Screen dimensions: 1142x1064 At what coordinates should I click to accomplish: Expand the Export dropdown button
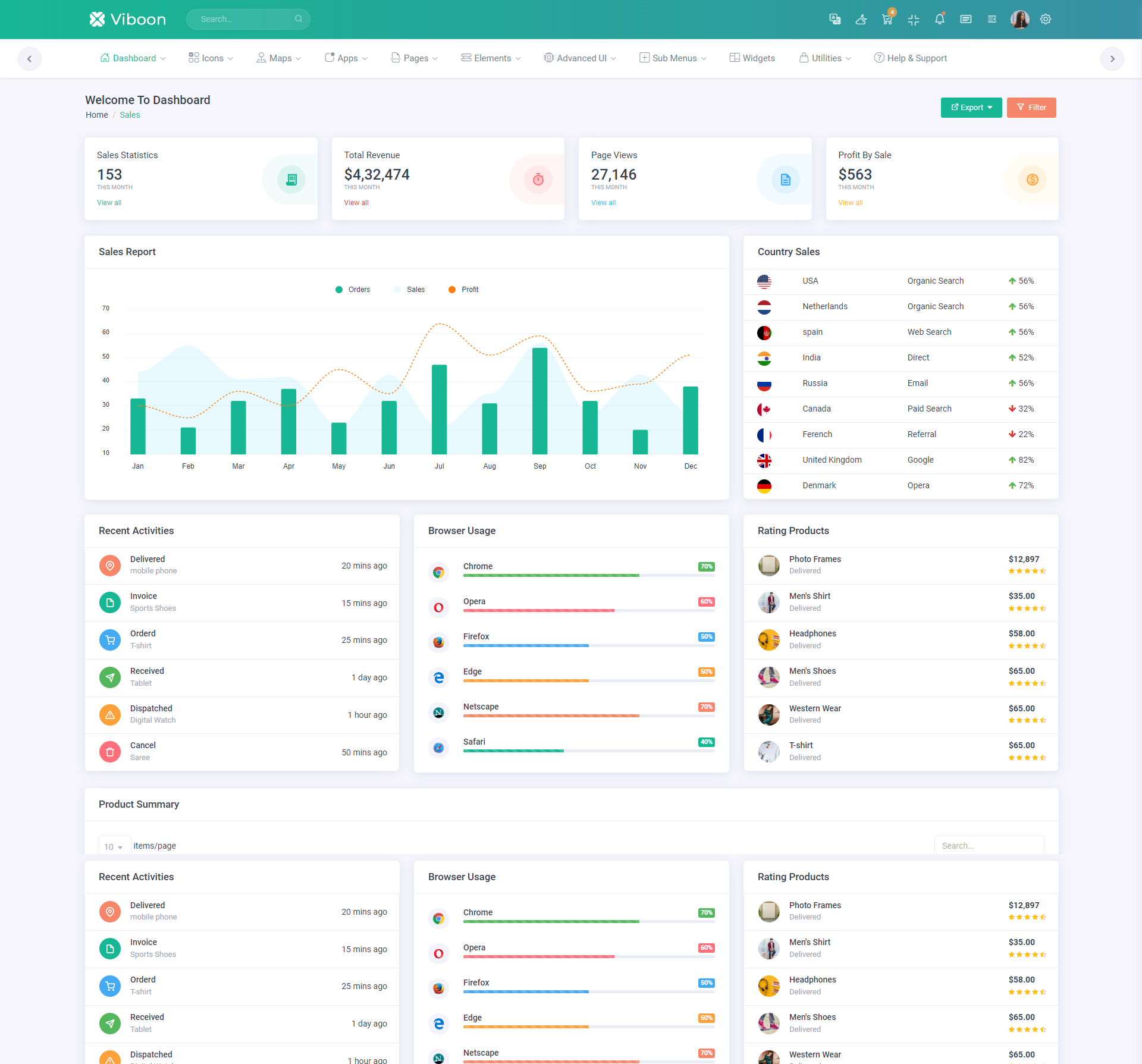point(971,108)
